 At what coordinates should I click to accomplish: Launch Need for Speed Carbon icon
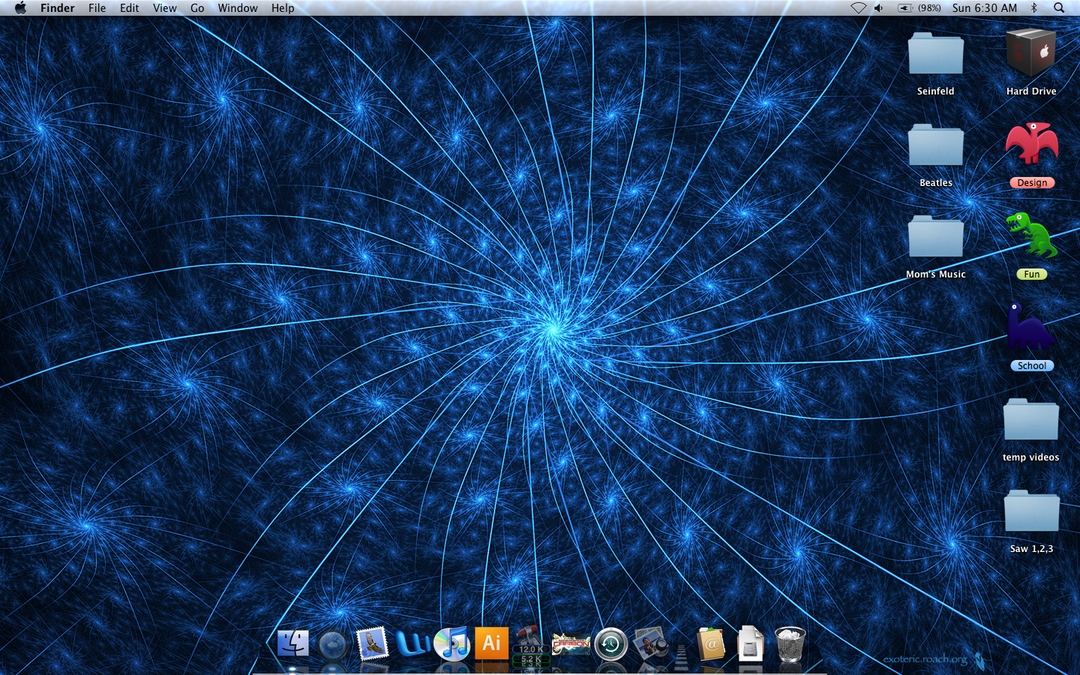[570, 644]
